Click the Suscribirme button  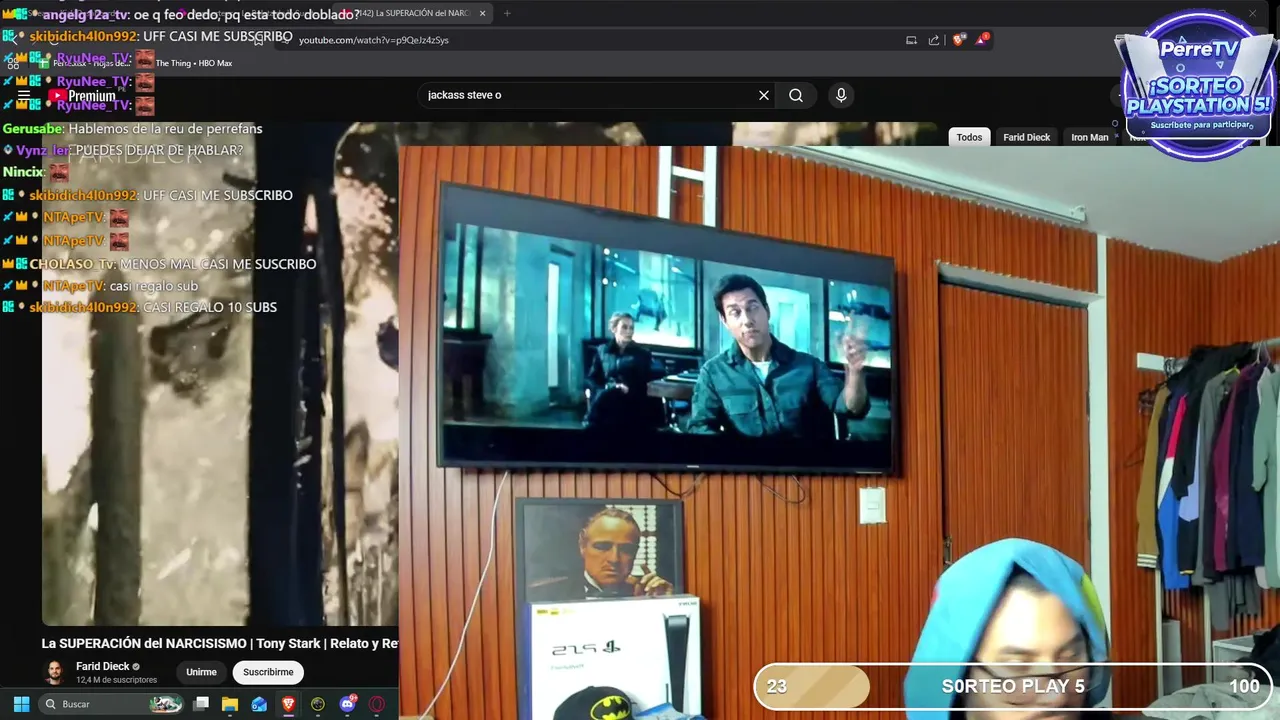(x=268, y=672)
